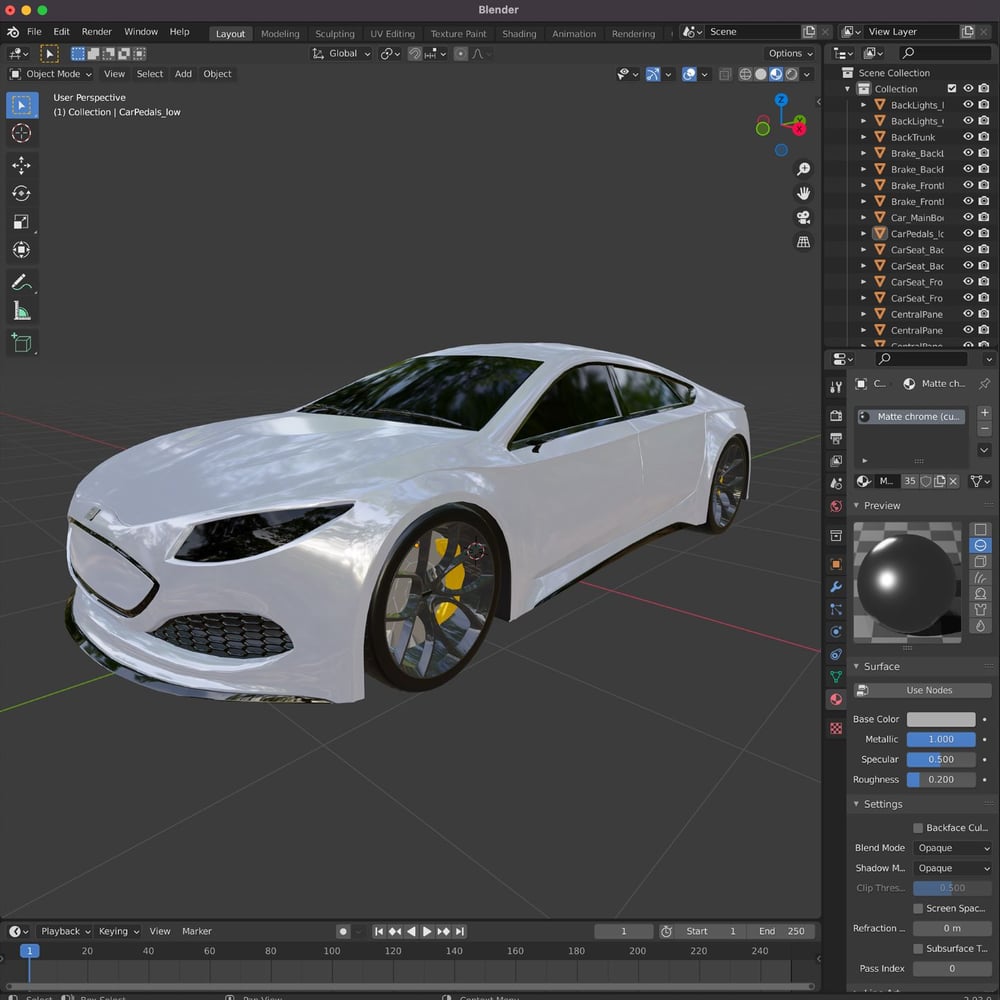This screenshot has height=1000, width=1000.
Task: Open the Blend Mode dropdown
Action: point(952,848)
